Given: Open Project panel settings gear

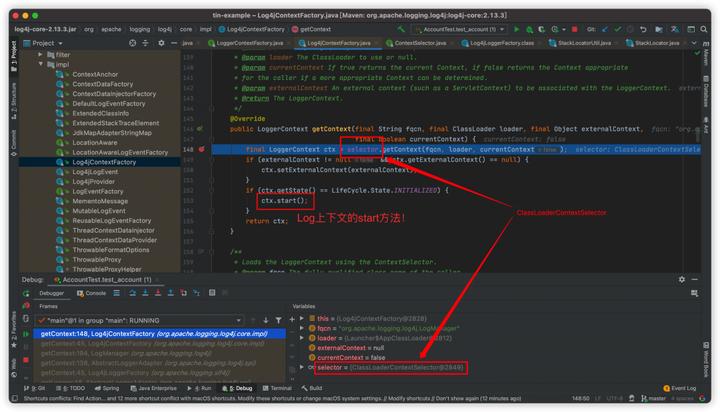Looking at the screenshot, I should (x=161, y=43).
